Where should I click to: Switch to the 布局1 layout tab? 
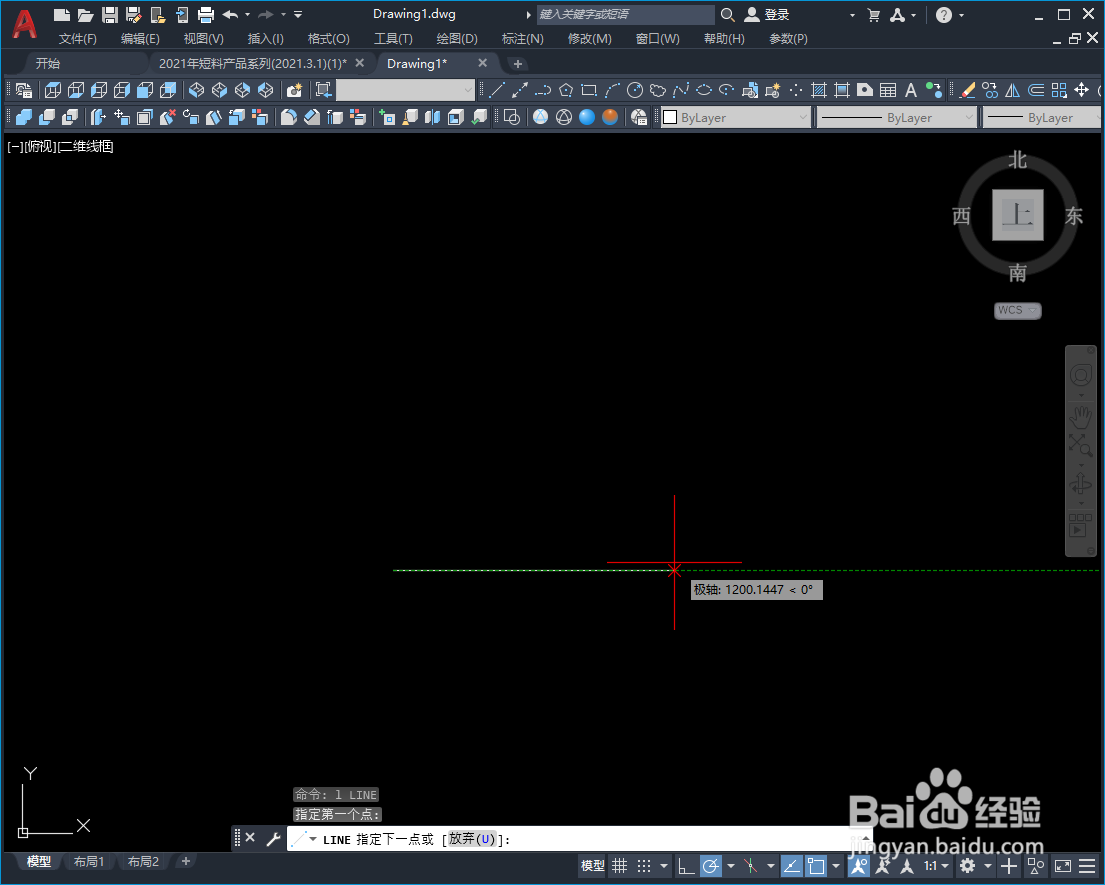tap(89, 862)
